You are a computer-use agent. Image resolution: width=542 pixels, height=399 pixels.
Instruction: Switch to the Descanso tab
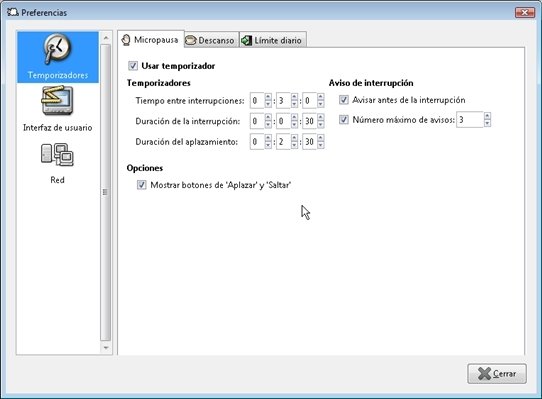click(x=211, y=40)
